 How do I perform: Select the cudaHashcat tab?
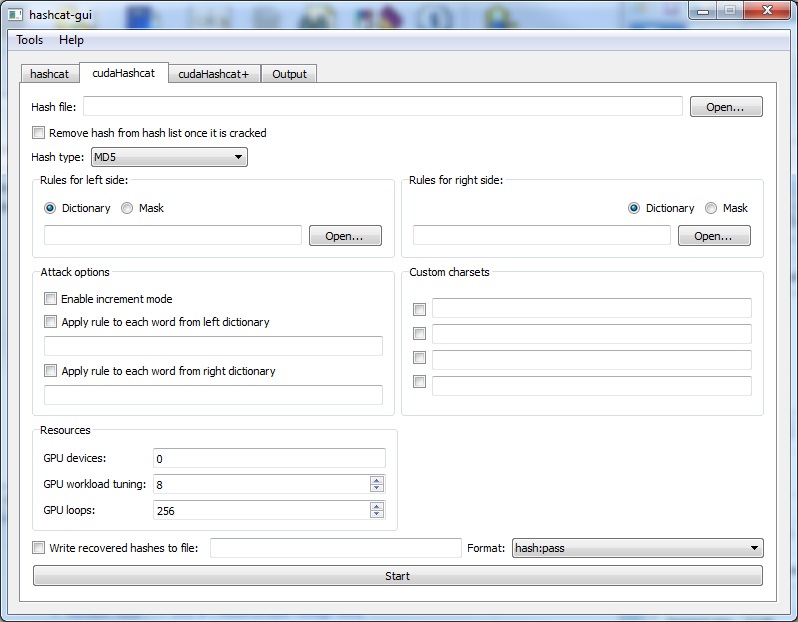tap(124, 73)
